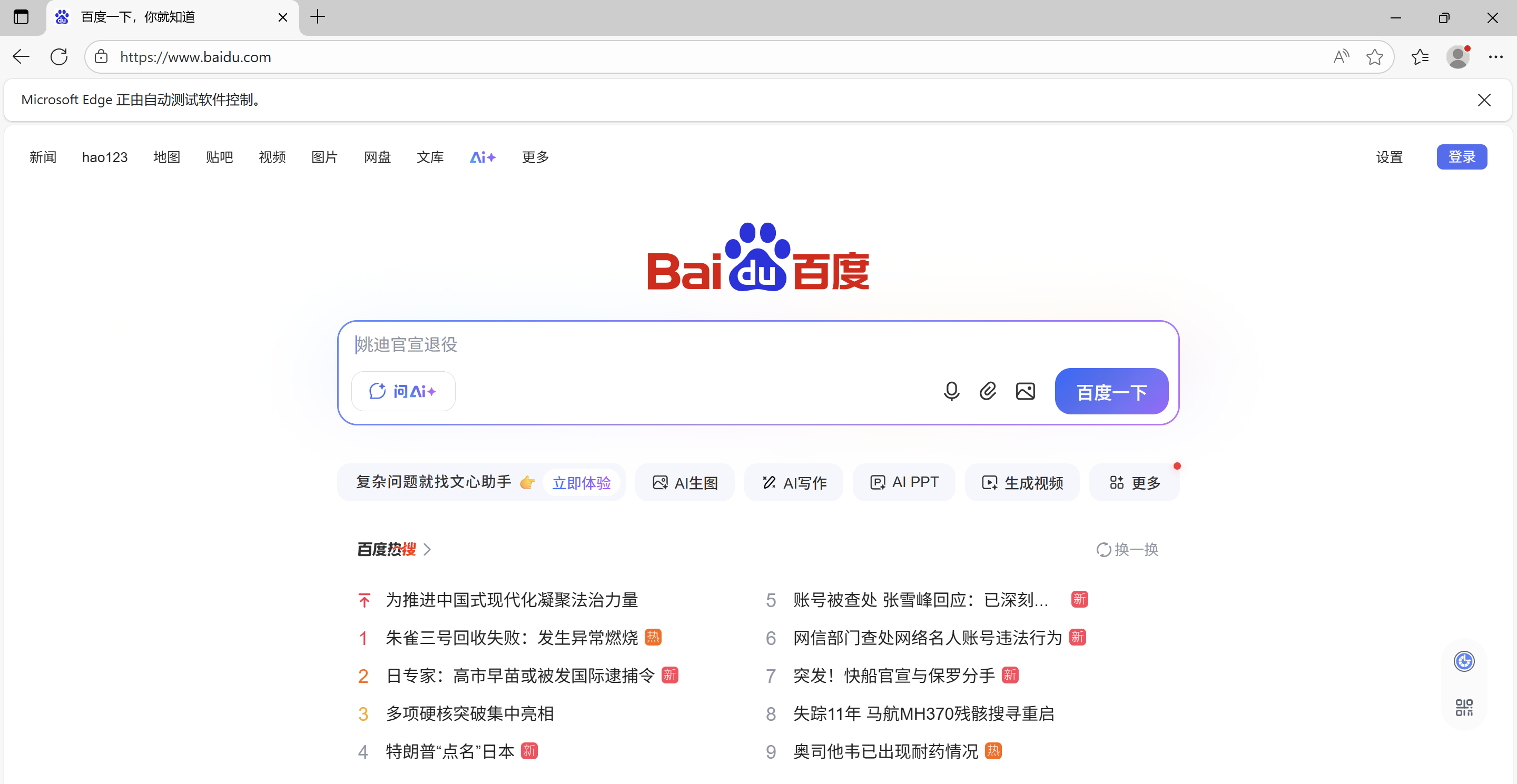Open hot search 日专家：高市早苗或被发国际逮捕令
1517x784 pixels.
click(520, 676)
